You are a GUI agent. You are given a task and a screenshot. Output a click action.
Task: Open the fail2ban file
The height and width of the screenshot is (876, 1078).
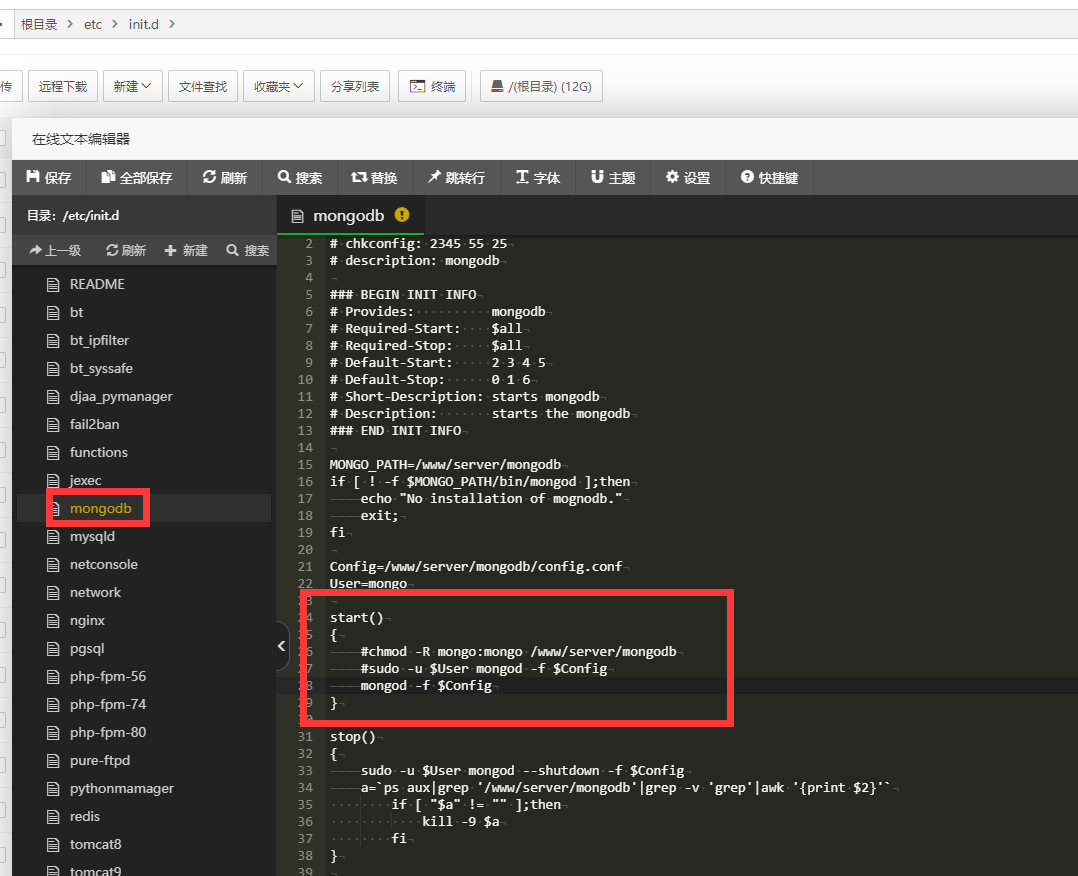pyautogui.click(x=94, y=425)
